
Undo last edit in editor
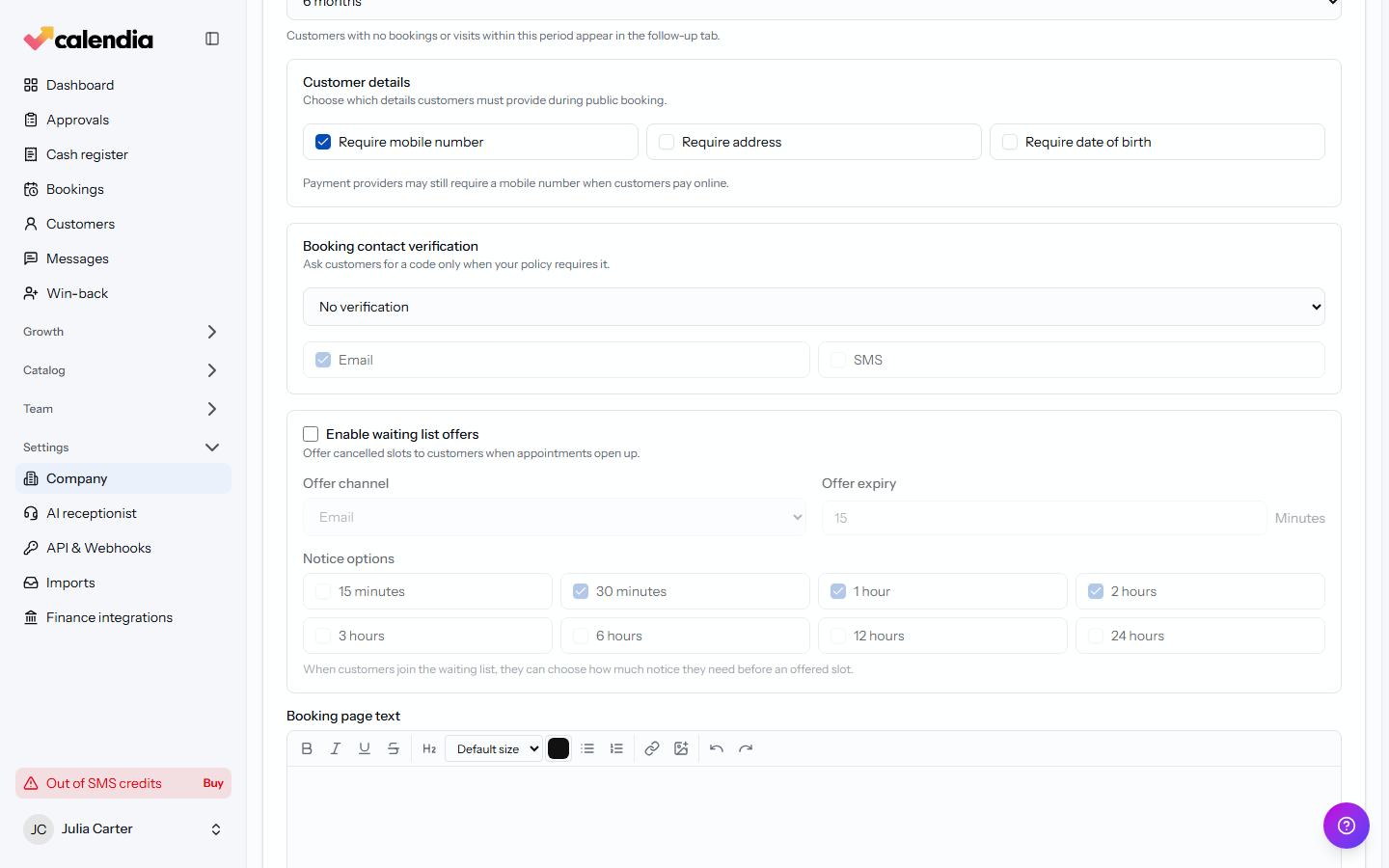(x=717, y=748)
